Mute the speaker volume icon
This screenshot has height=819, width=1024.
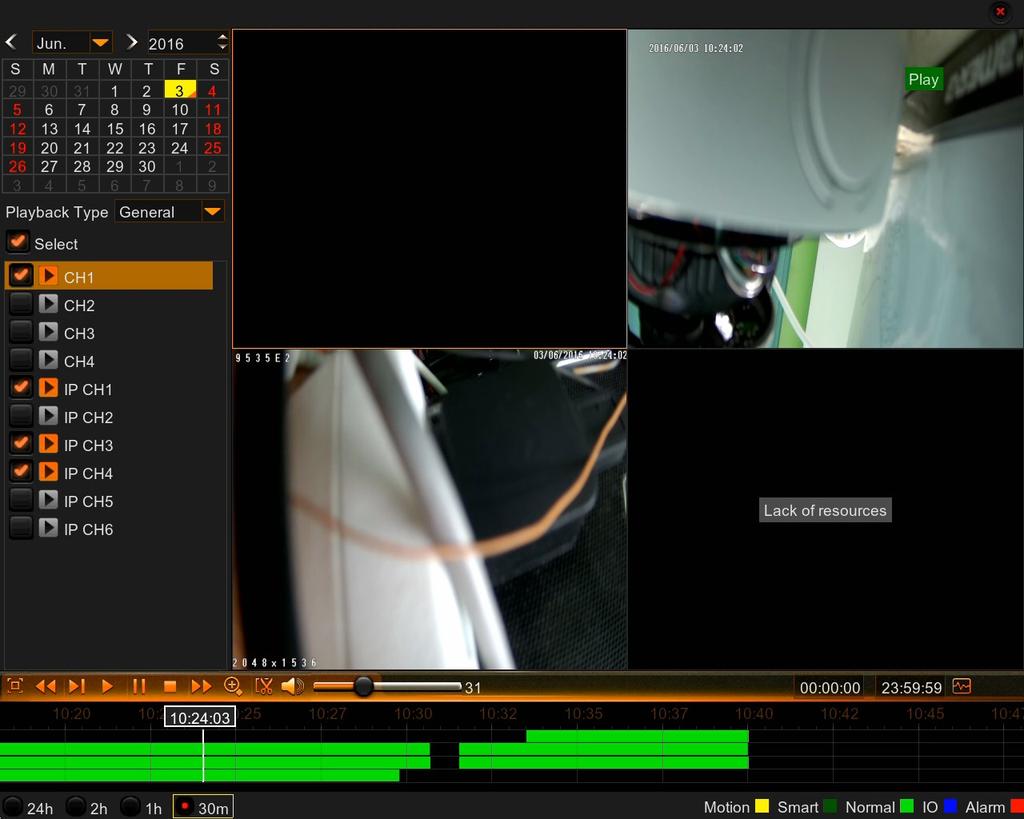click(292, 686)
